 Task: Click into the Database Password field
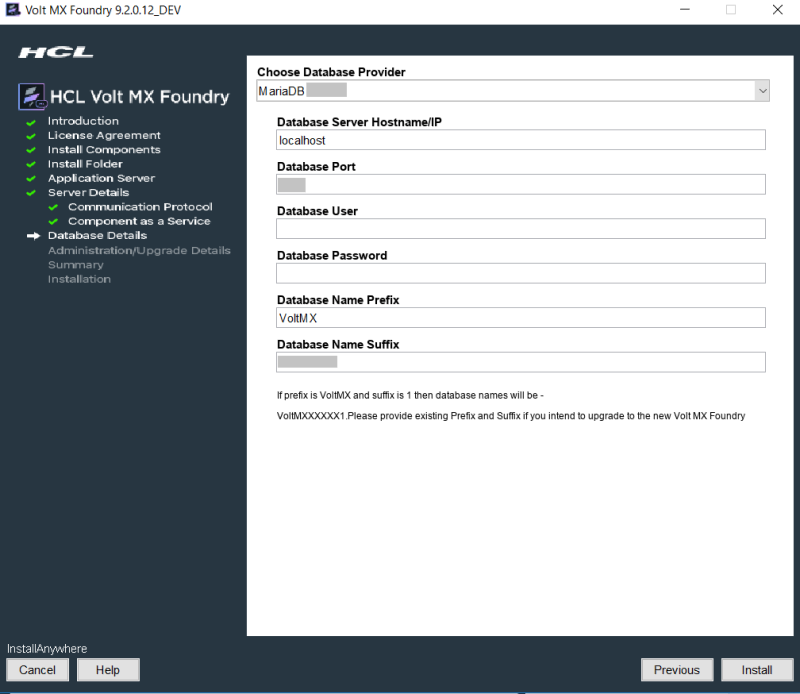tap(520, 273)
